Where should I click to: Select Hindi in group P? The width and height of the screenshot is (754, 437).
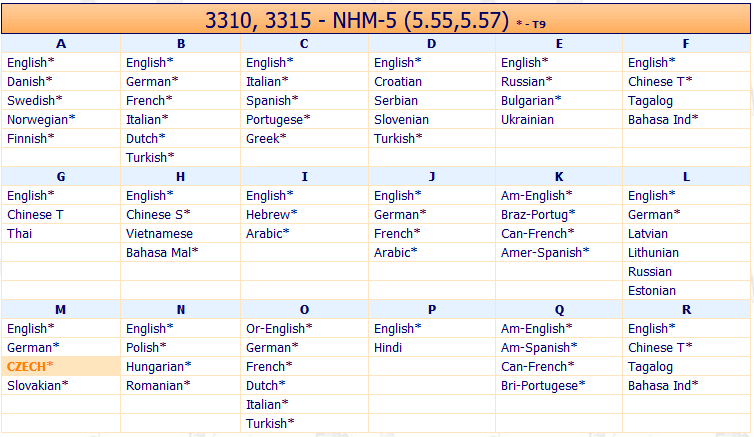point(388,348)
